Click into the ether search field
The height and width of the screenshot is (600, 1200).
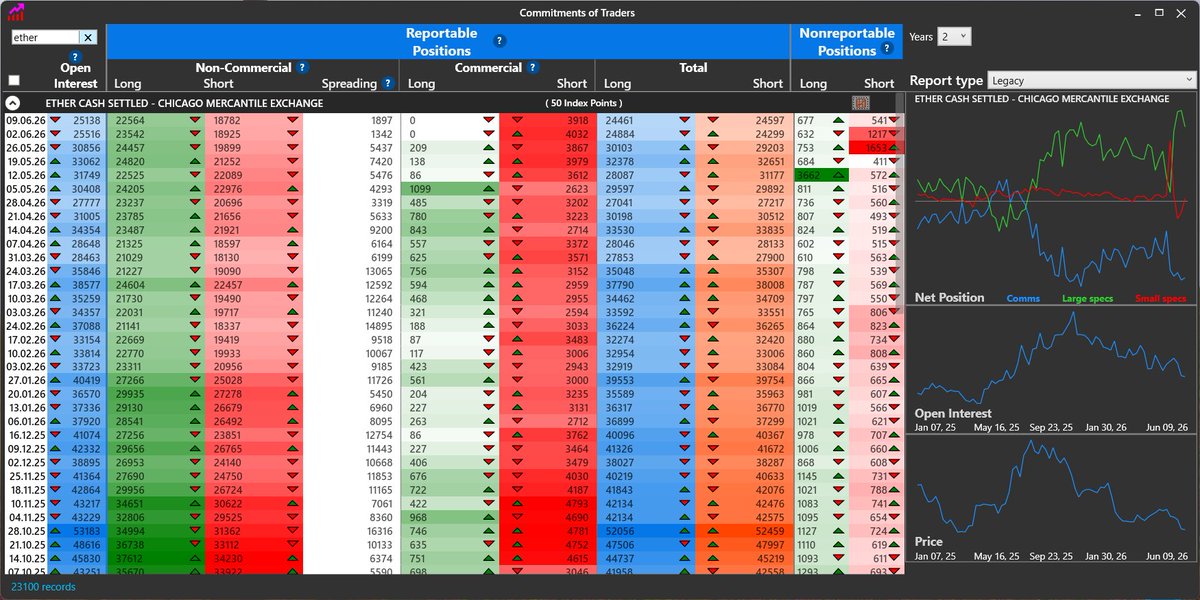click(45, 37)
